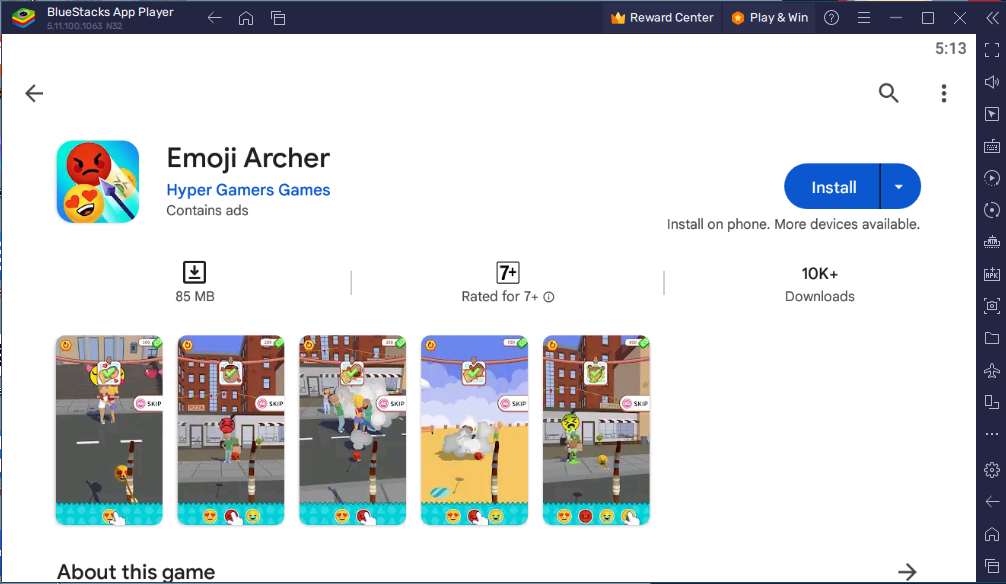The image size is (1006, 584).
Task: Click the sync operations circular icon
Action: click(x=992, y=210)
